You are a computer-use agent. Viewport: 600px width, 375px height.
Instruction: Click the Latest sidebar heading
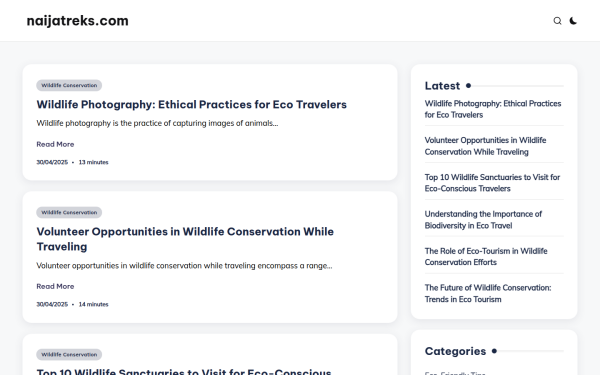point(442,86)
